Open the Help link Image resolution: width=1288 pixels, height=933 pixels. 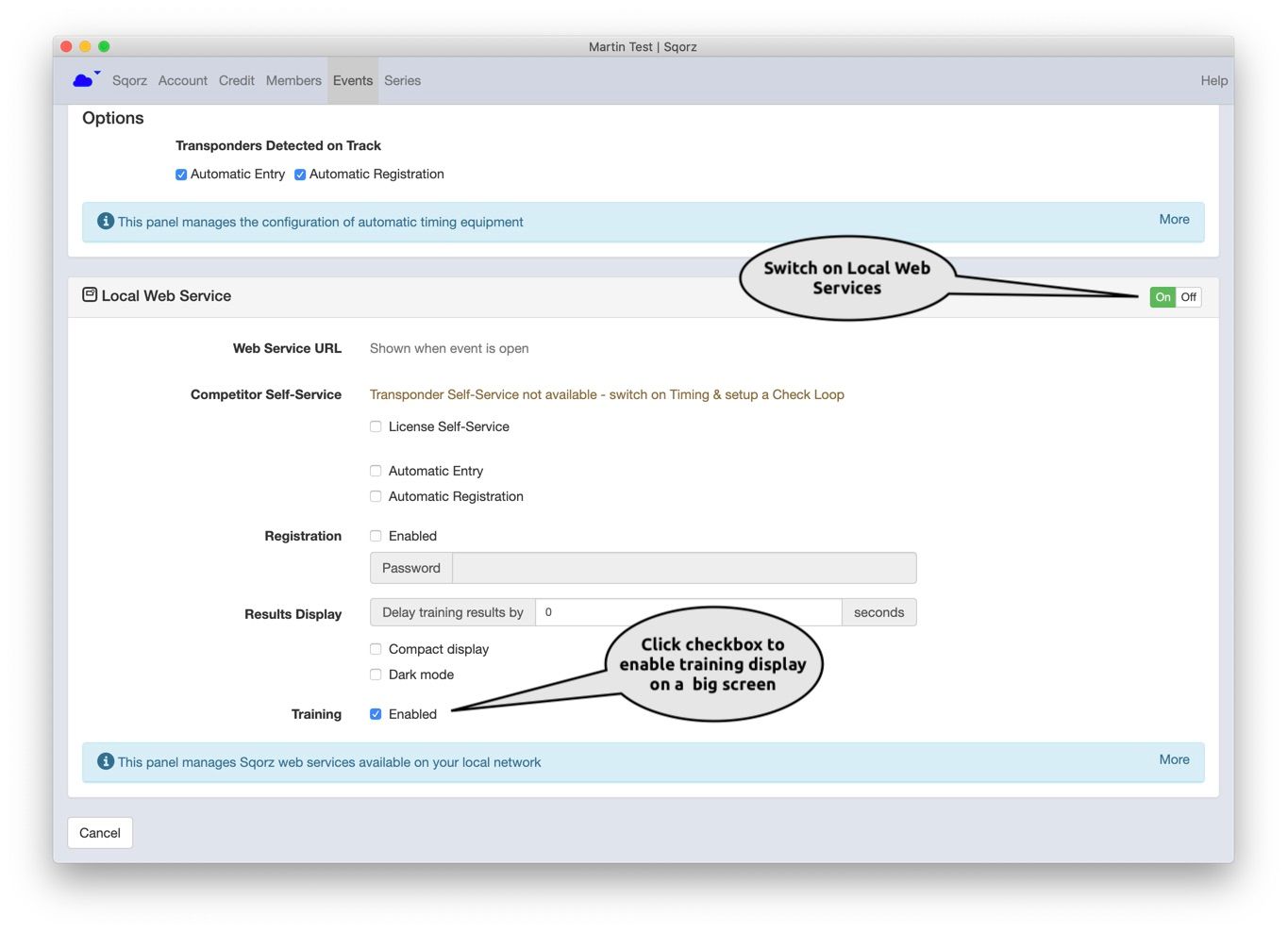pyautogui.click(x=1213, y=80)
